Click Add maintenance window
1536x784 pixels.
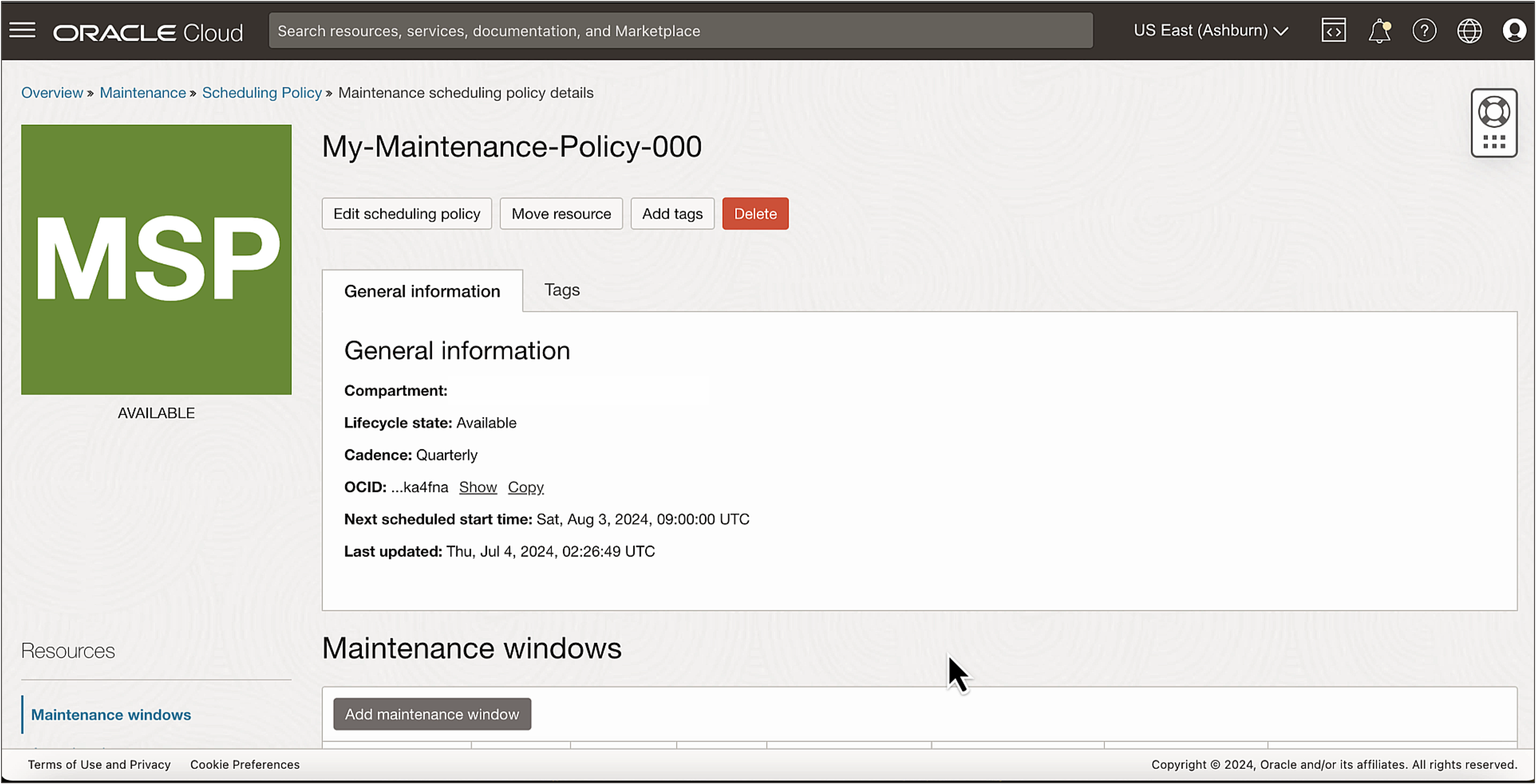[x=432, y=714]
